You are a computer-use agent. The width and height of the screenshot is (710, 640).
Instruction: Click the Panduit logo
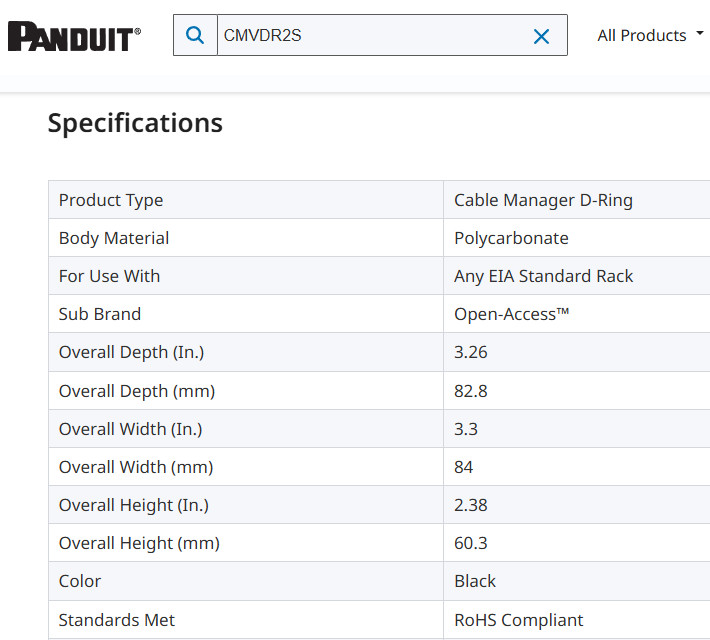[74, 36]
